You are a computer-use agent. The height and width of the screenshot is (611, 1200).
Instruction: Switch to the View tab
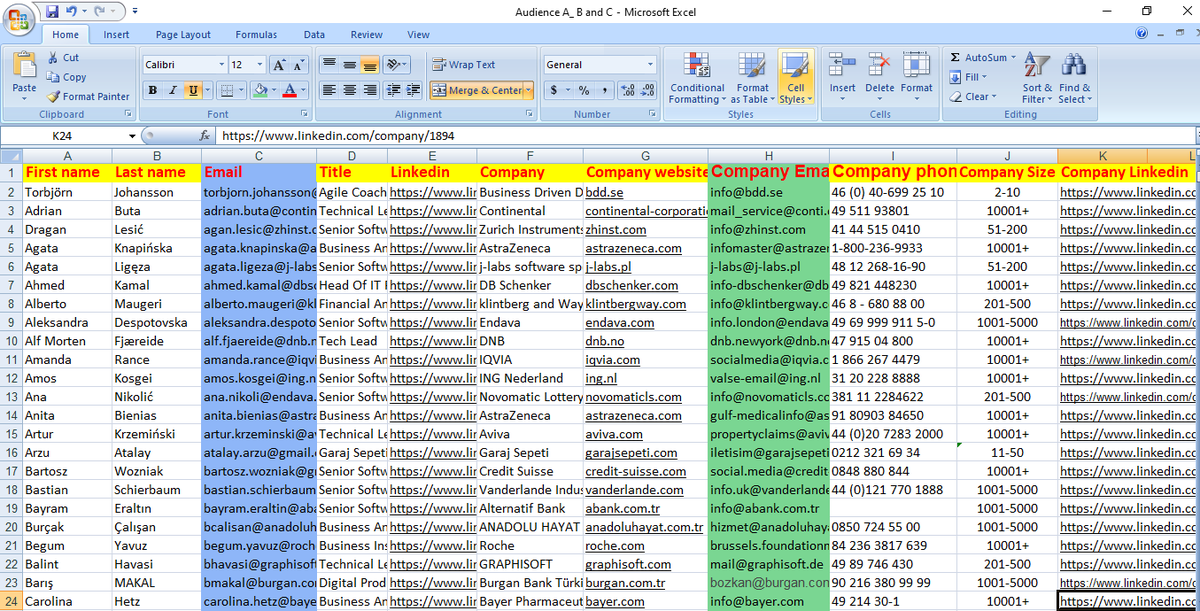[418, 34]
